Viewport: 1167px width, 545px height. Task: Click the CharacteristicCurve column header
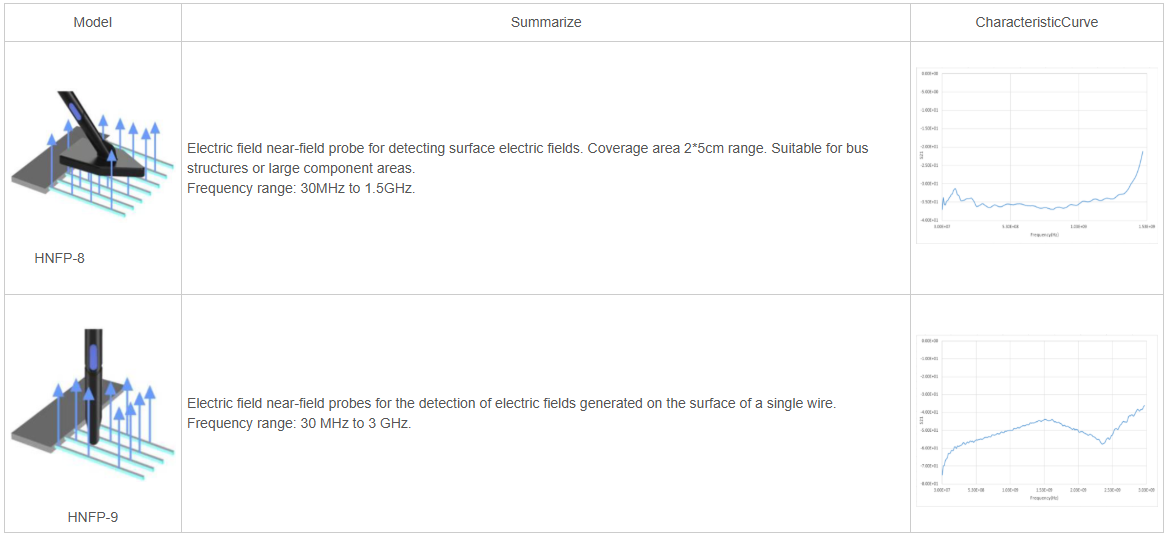pyautogui.click(x=1036, y=22)
